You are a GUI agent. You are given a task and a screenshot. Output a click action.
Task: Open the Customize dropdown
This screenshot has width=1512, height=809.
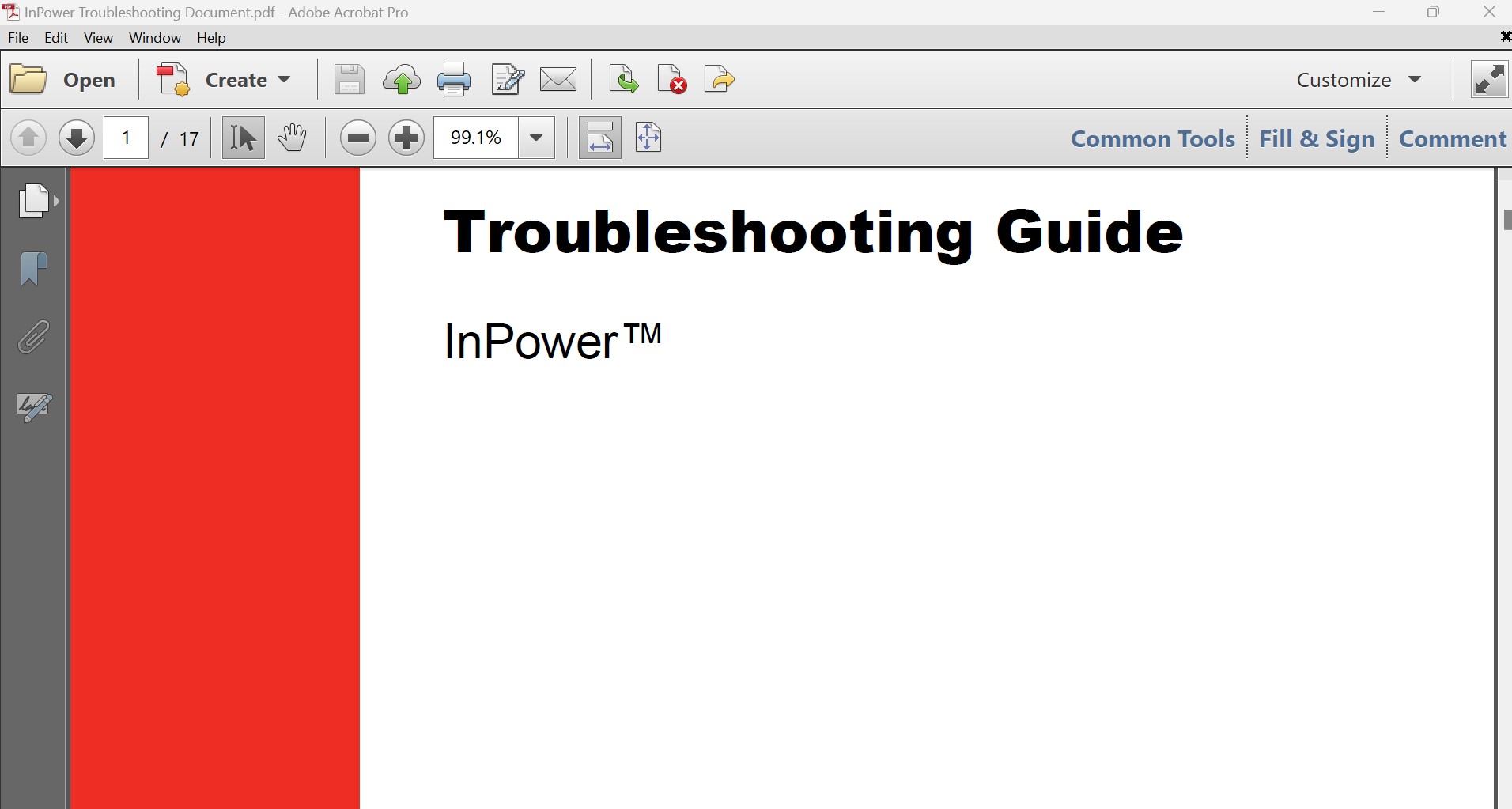click(x=1359, y=80)
